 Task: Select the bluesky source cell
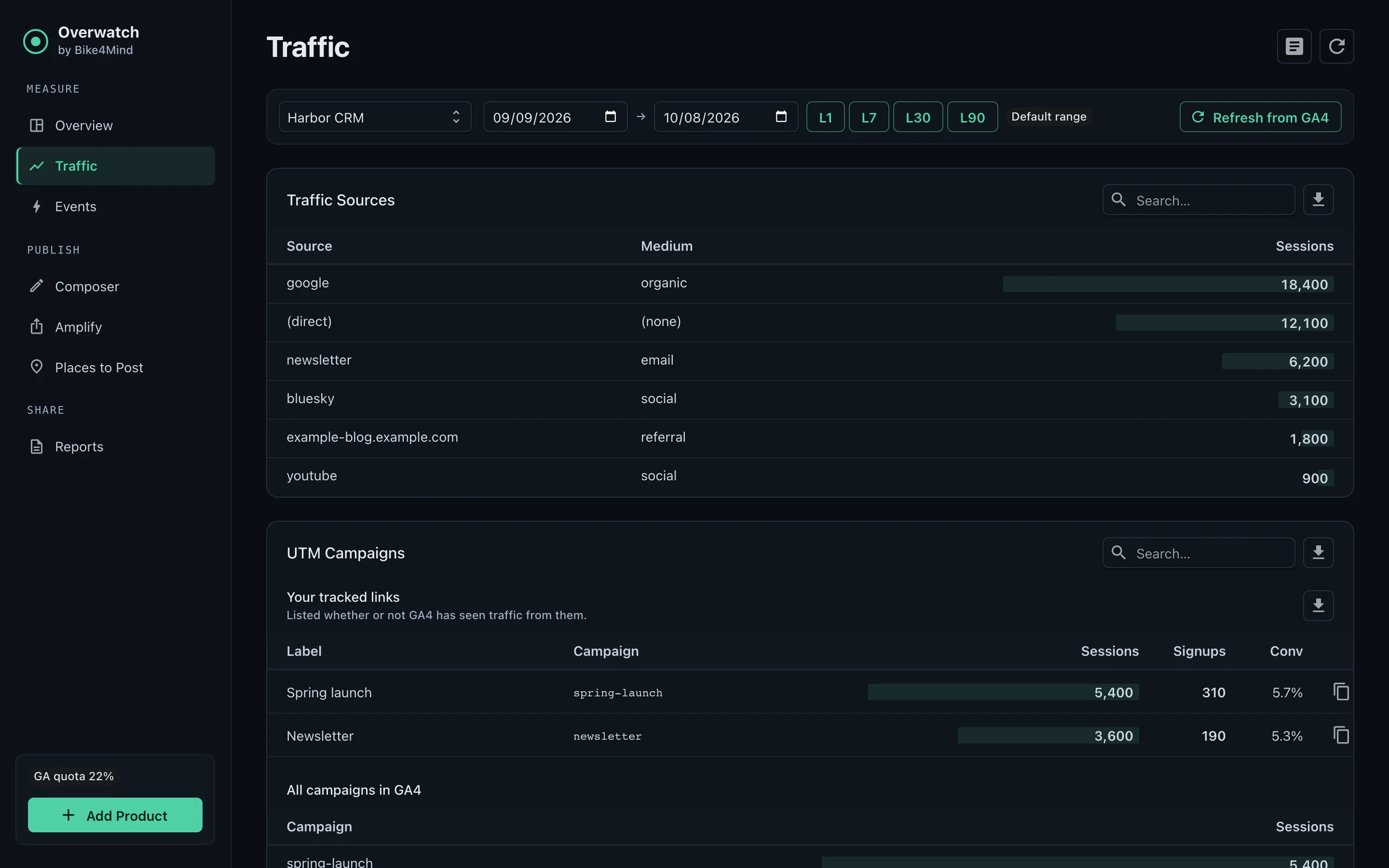tap(310, 398)
